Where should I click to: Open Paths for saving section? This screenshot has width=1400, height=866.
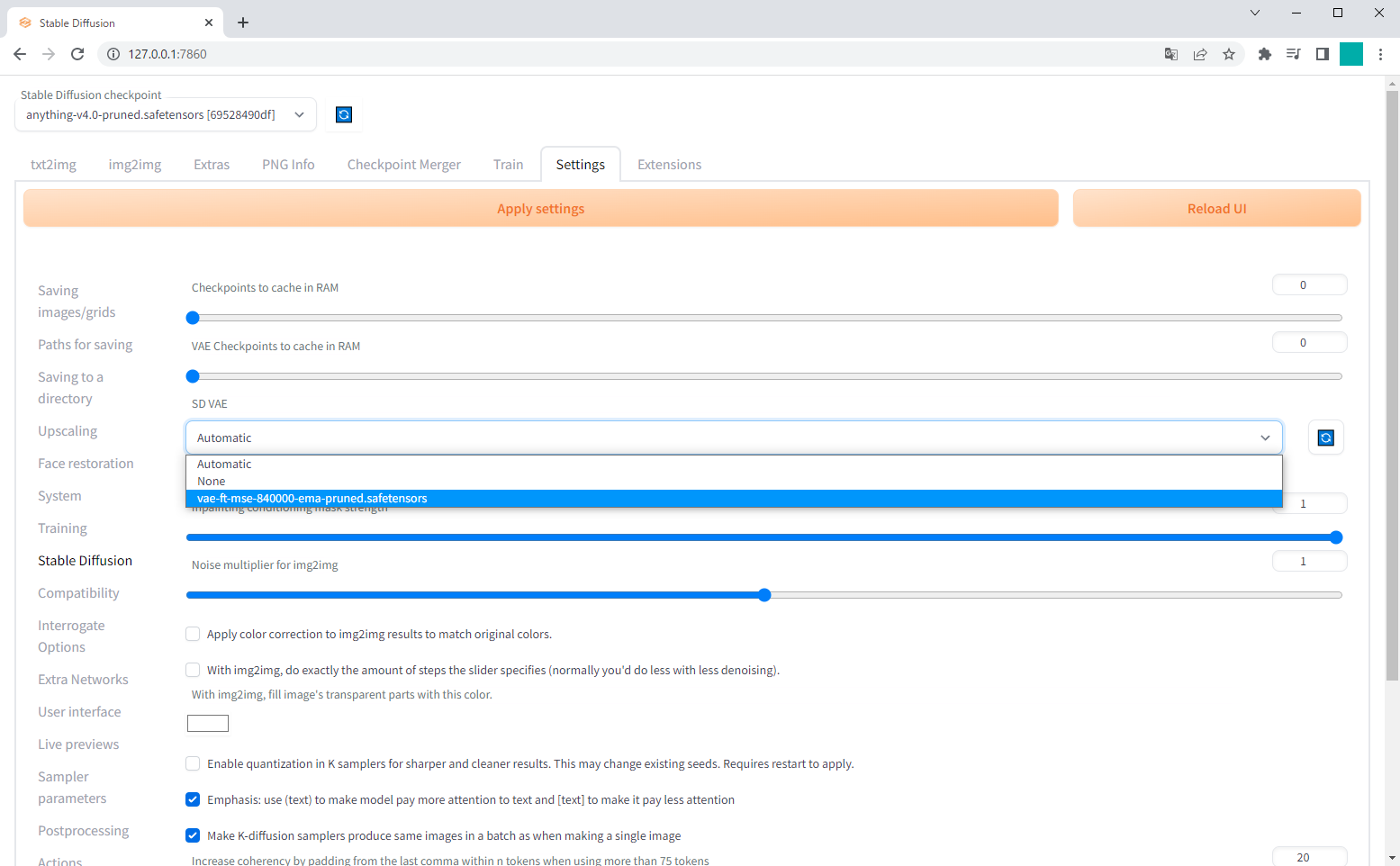(x=85, y=345)
